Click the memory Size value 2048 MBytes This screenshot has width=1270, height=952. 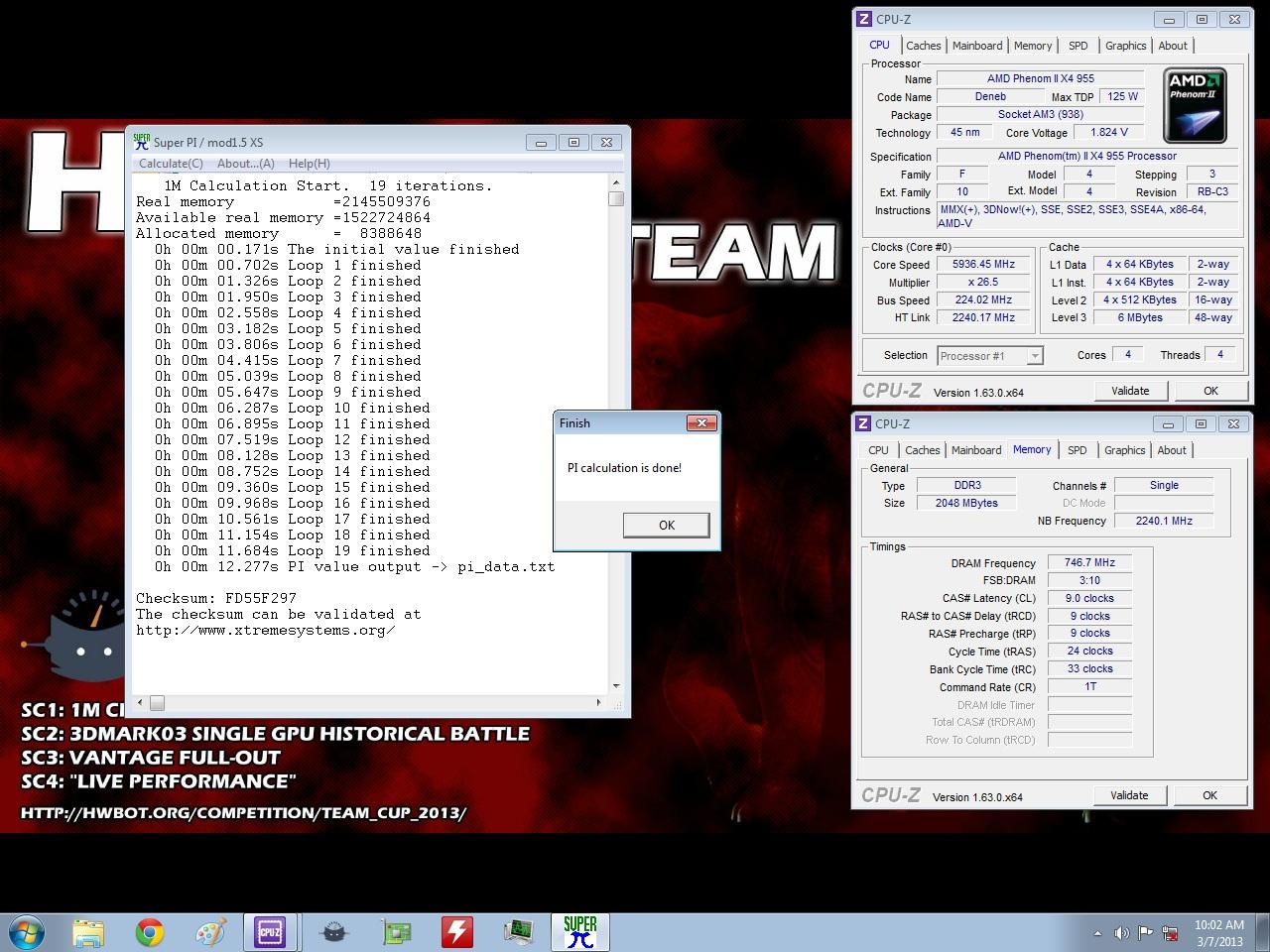pyautogui.click(x=966, y=503)
